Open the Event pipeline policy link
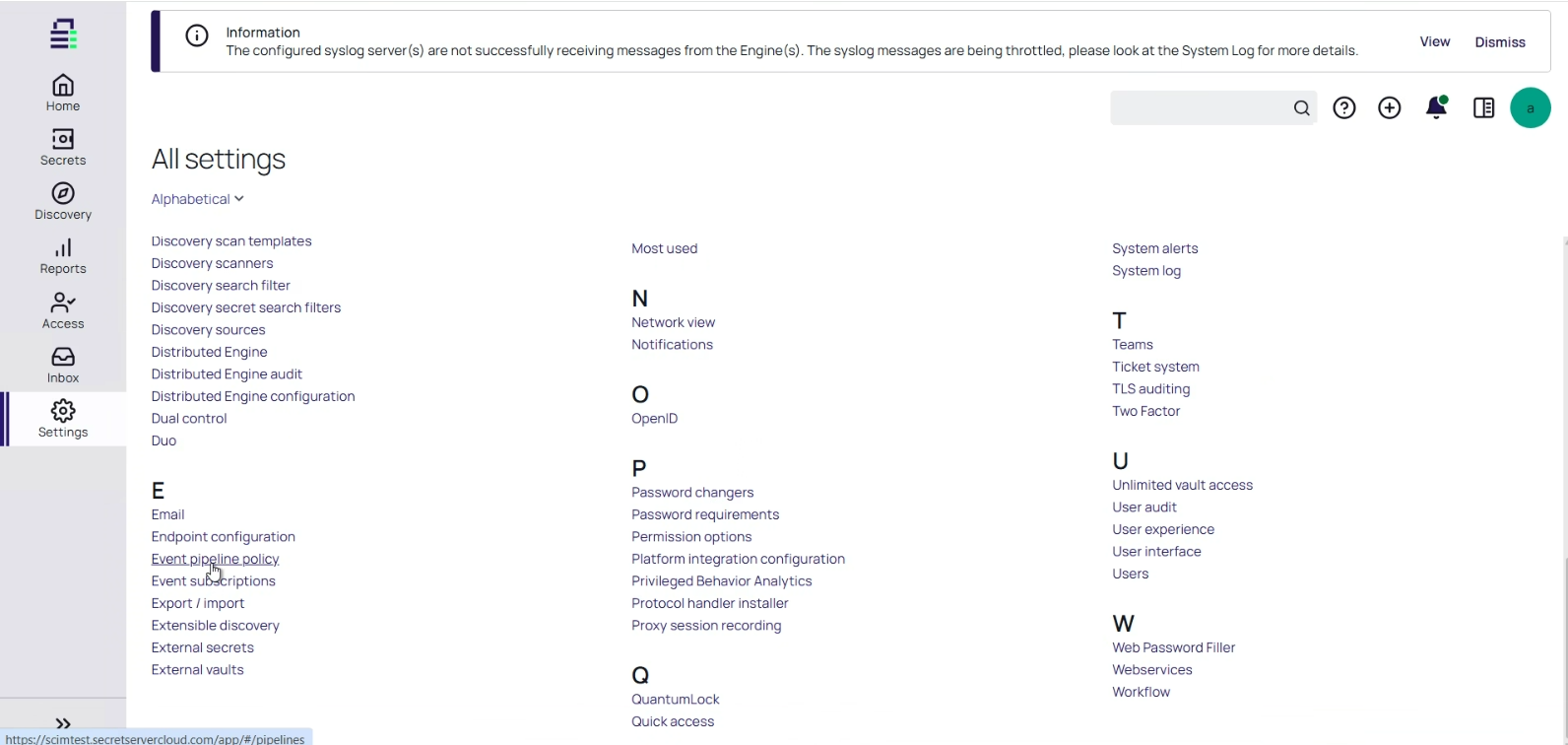The image size is (1568, 745). pos(215,559)
